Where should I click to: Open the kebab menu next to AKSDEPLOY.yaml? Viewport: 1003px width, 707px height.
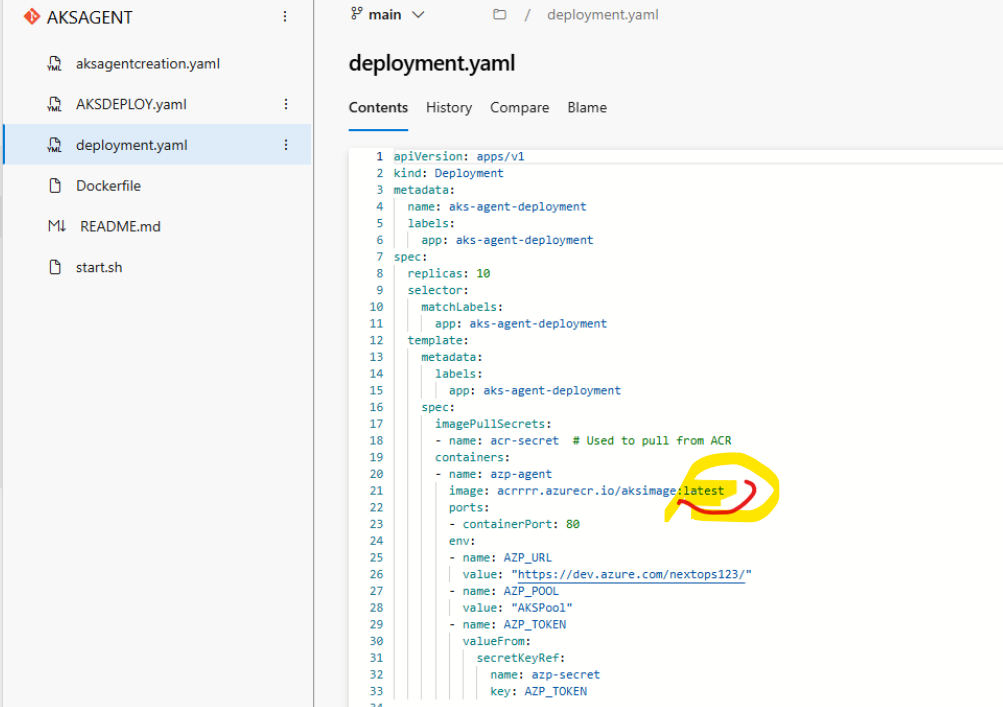tap(286, 103)
